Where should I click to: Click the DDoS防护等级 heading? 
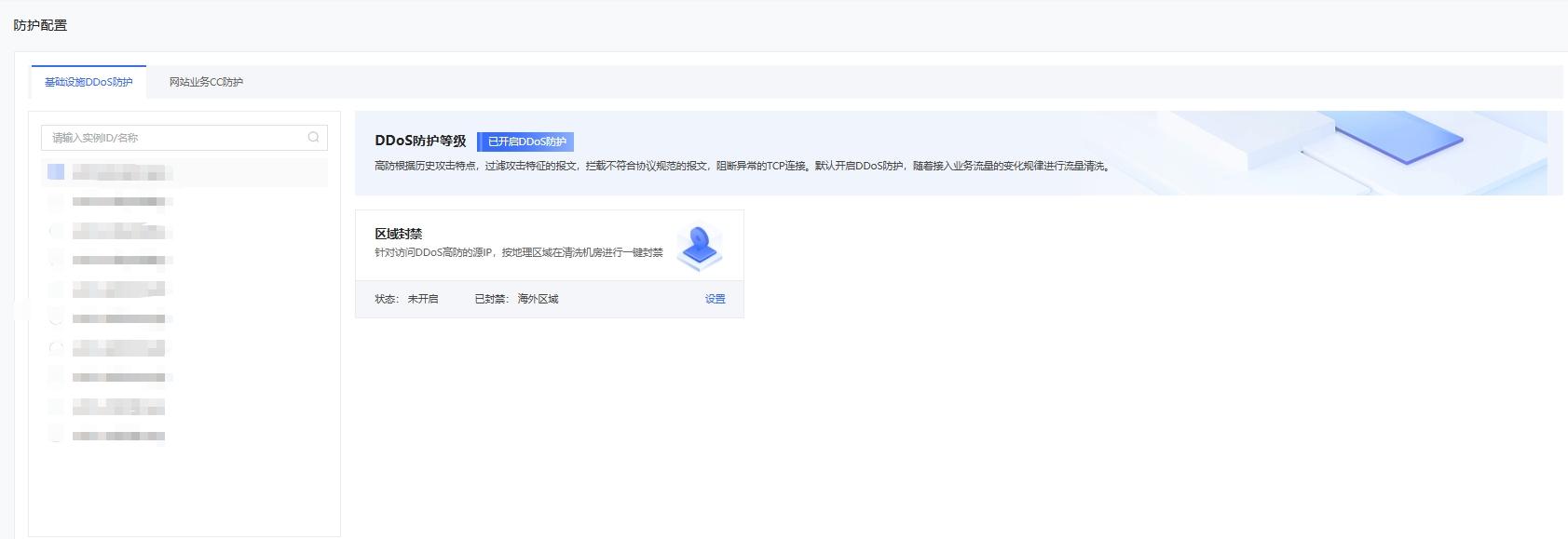tap(420, 141)
